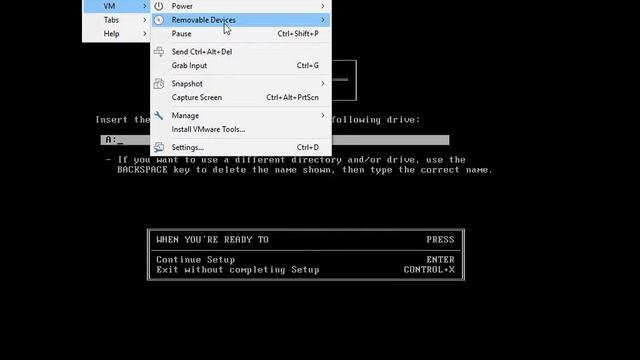
Task: Open the VM menu item
Action: click(x=116, y=6)
